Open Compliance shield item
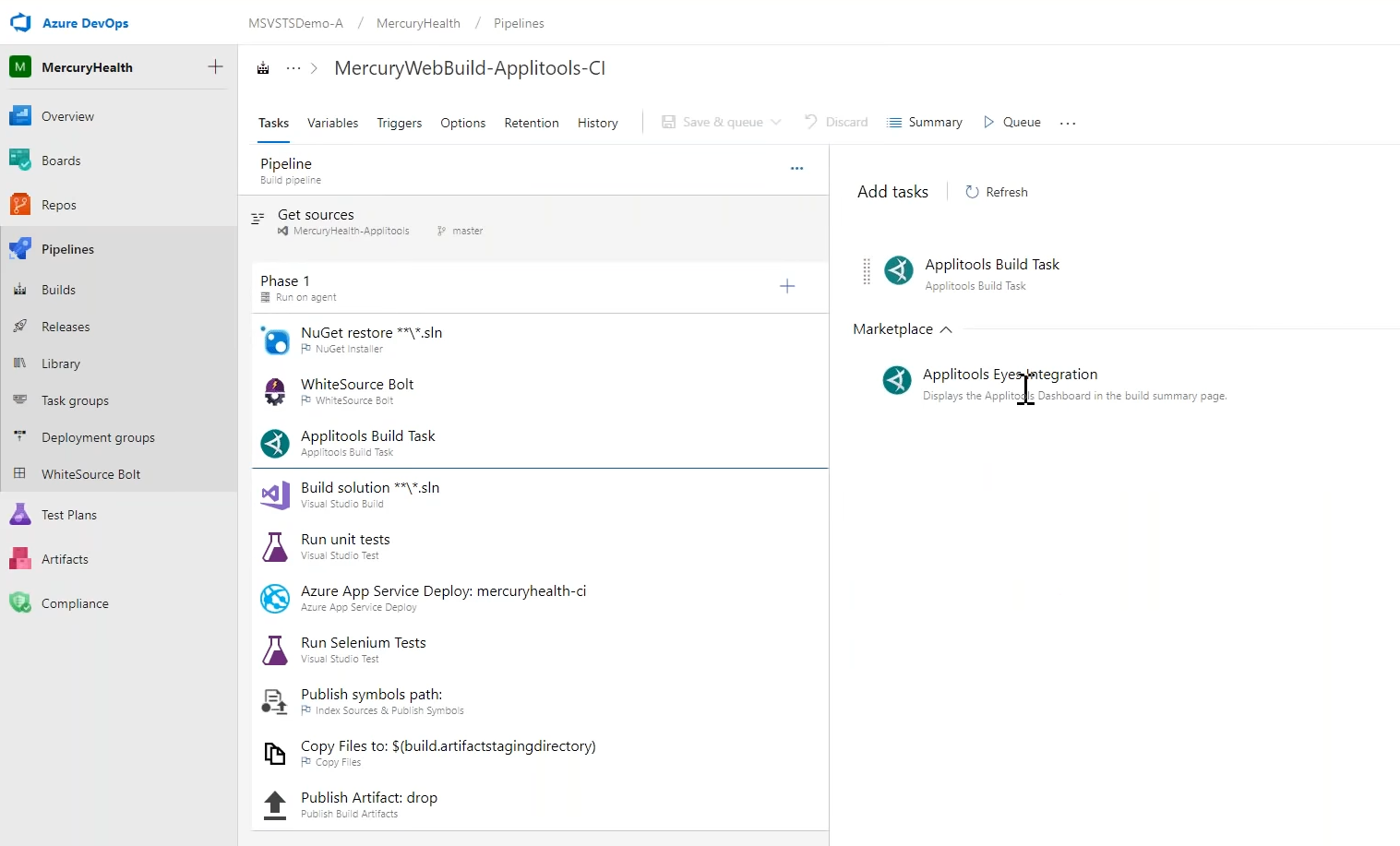Image resolution: width=1400 pixels, height=846 pixels. click(x=20, y=603)
